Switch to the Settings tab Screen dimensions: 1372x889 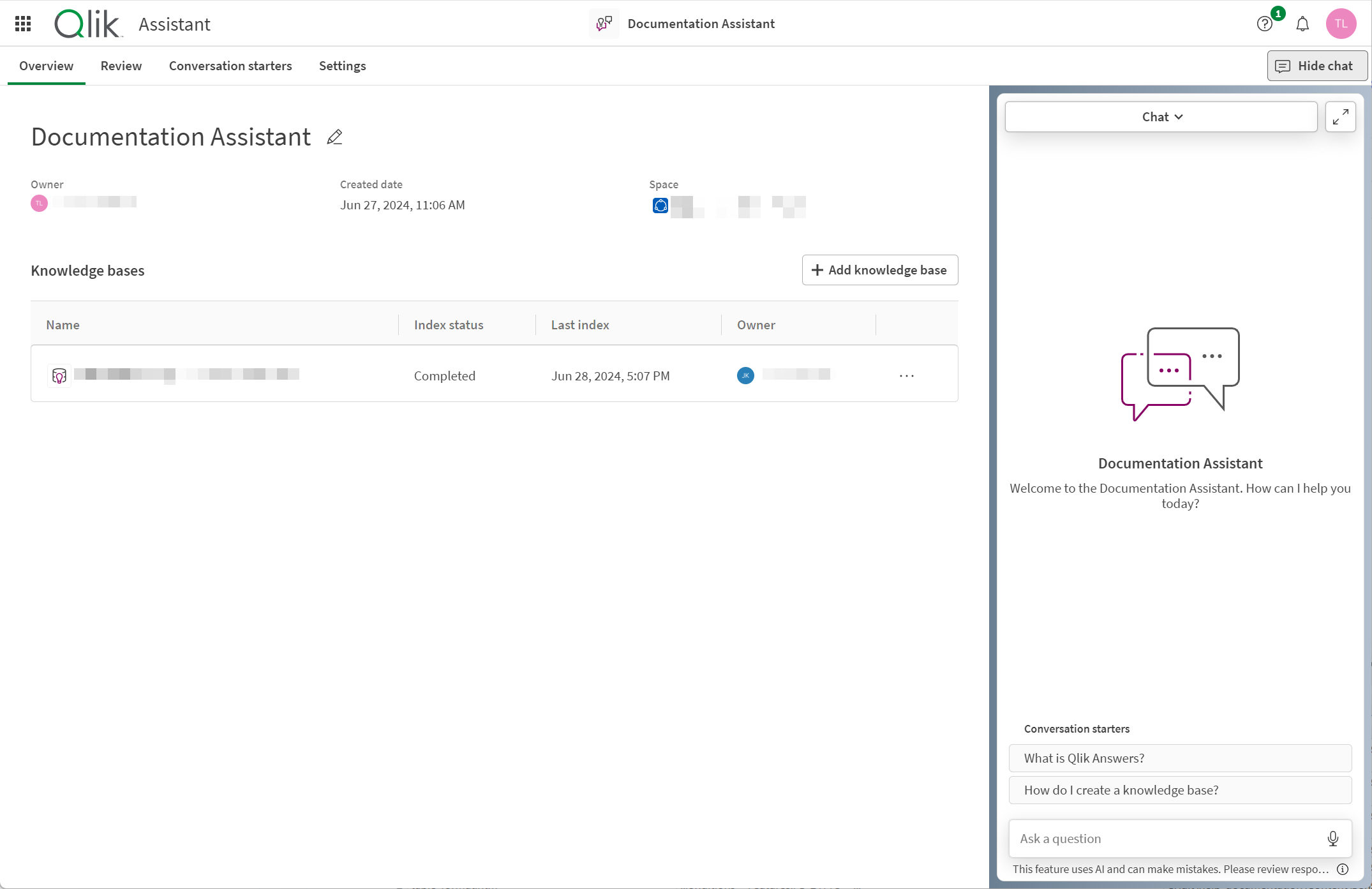pos(342,65)
